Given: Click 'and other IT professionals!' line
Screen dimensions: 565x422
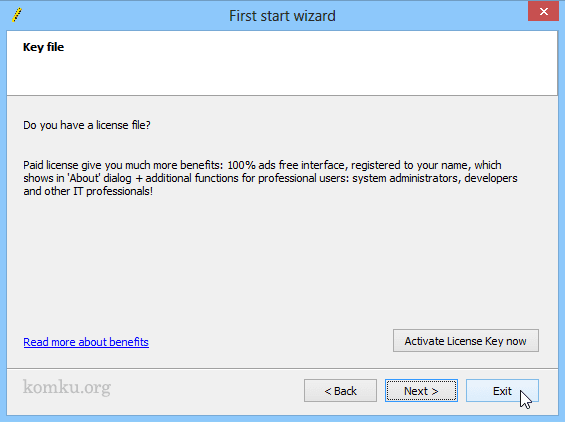Looking at the screenshot, I should click(x=88, y=191).
